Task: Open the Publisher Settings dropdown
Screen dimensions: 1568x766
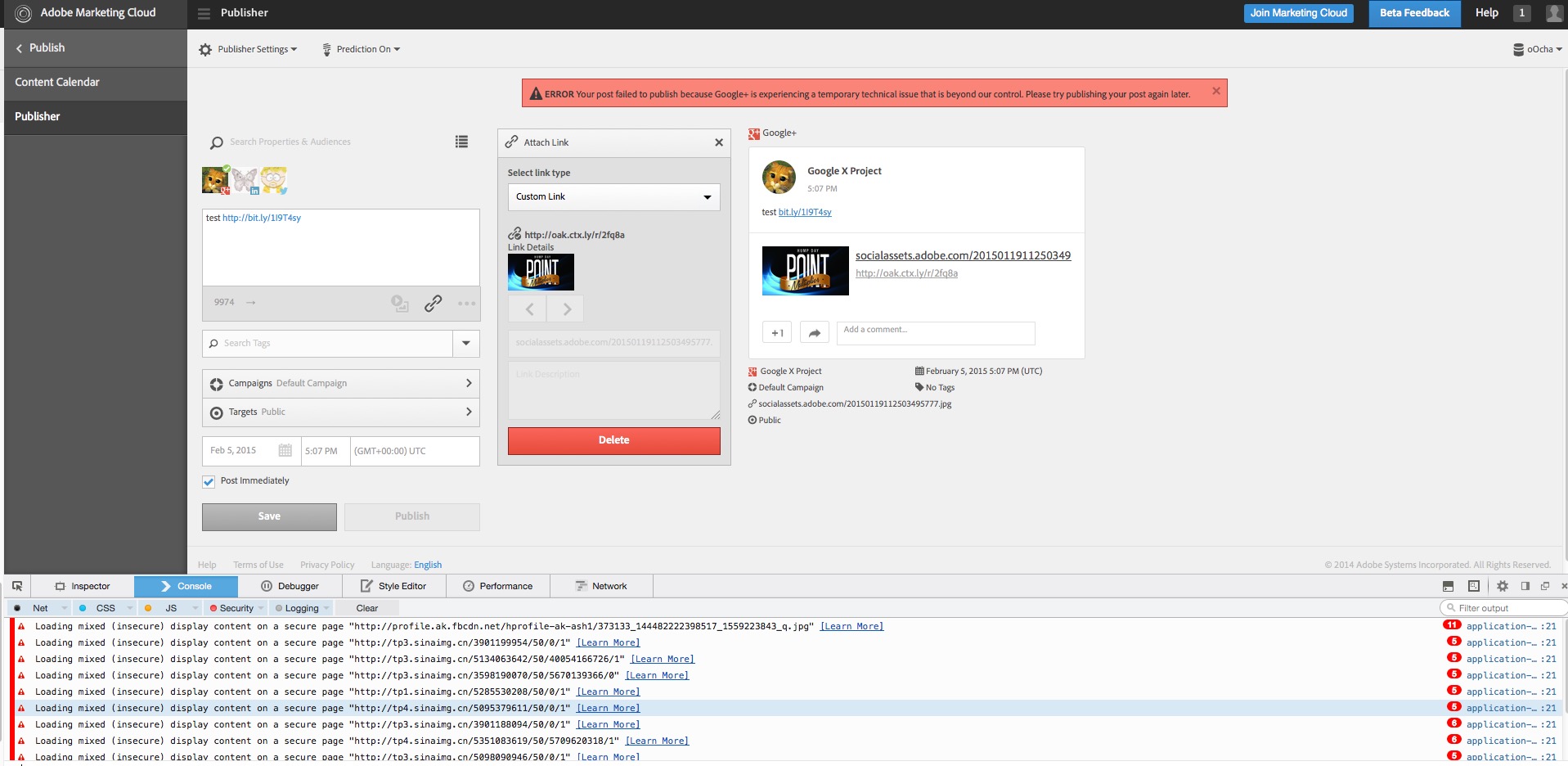Action: pos(249,49)
